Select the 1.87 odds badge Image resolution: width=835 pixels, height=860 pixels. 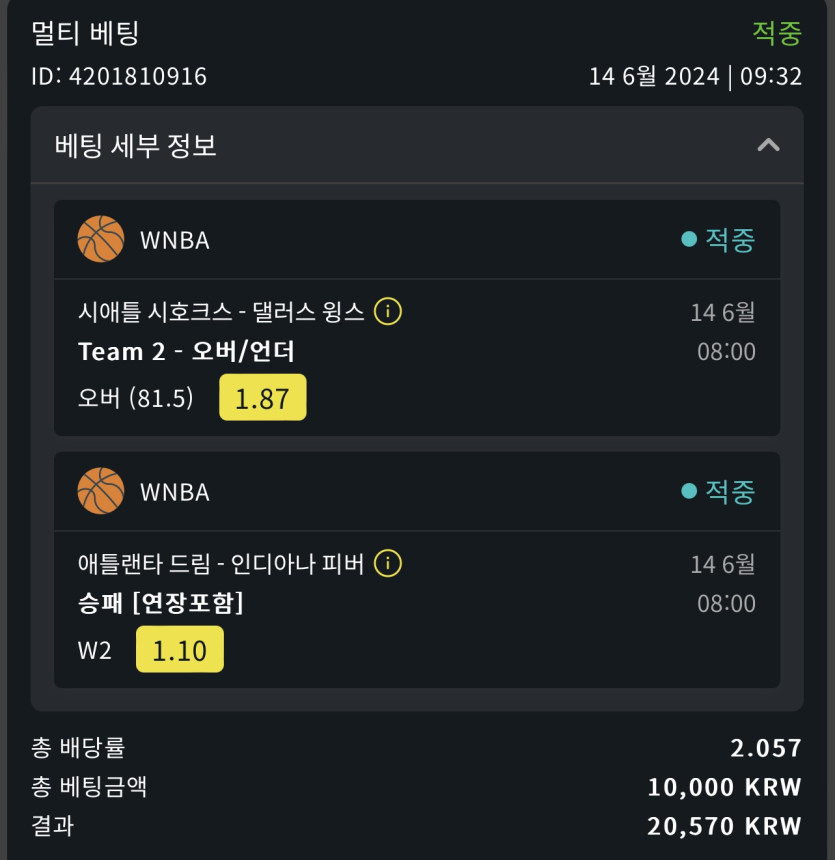click(x=262, y=398)
